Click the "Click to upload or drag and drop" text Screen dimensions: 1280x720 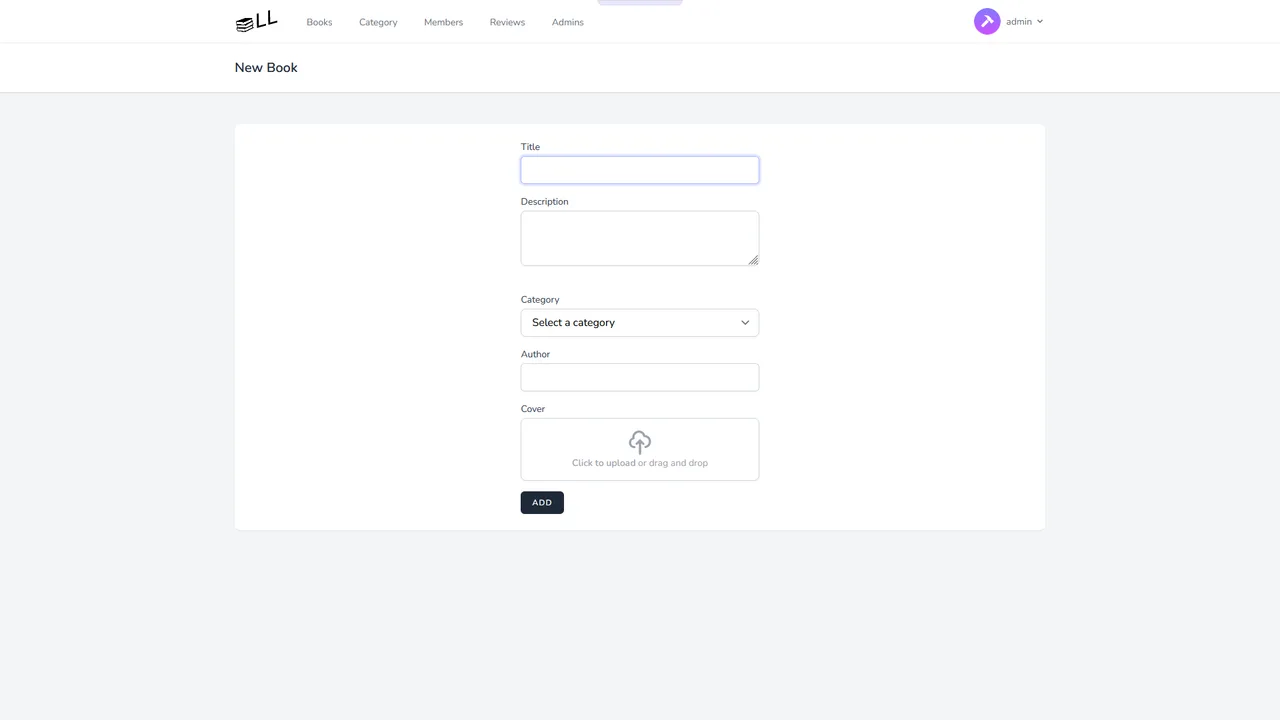tap(640, 463)
